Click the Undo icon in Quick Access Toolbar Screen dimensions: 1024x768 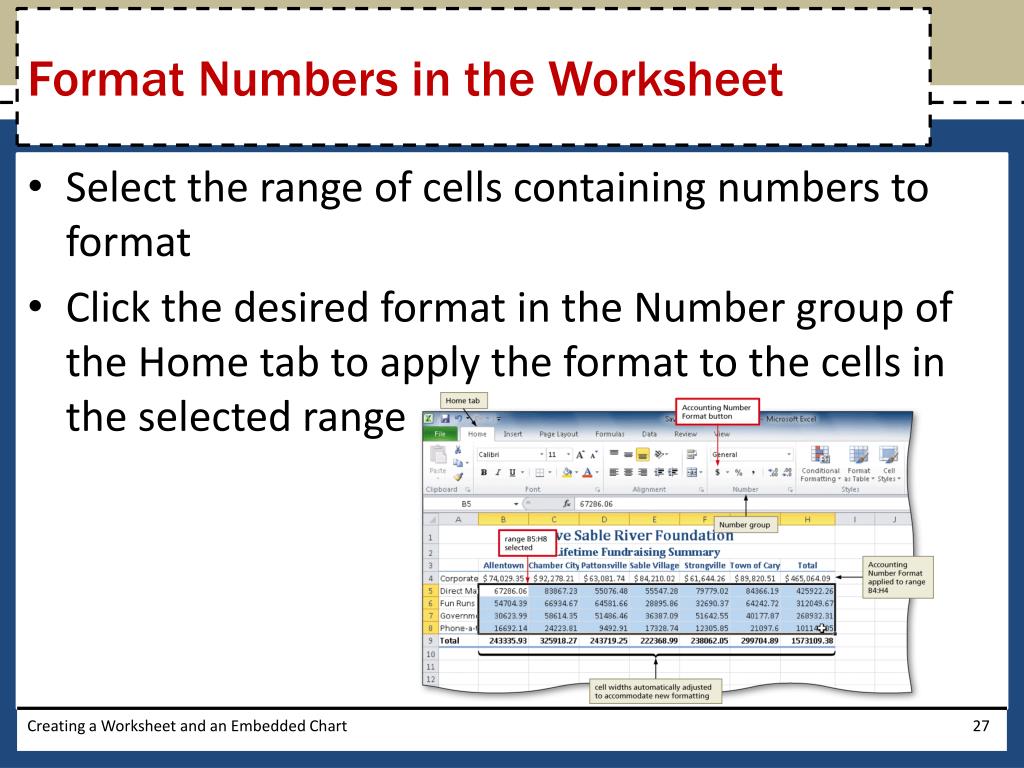[x=458, y=419]
